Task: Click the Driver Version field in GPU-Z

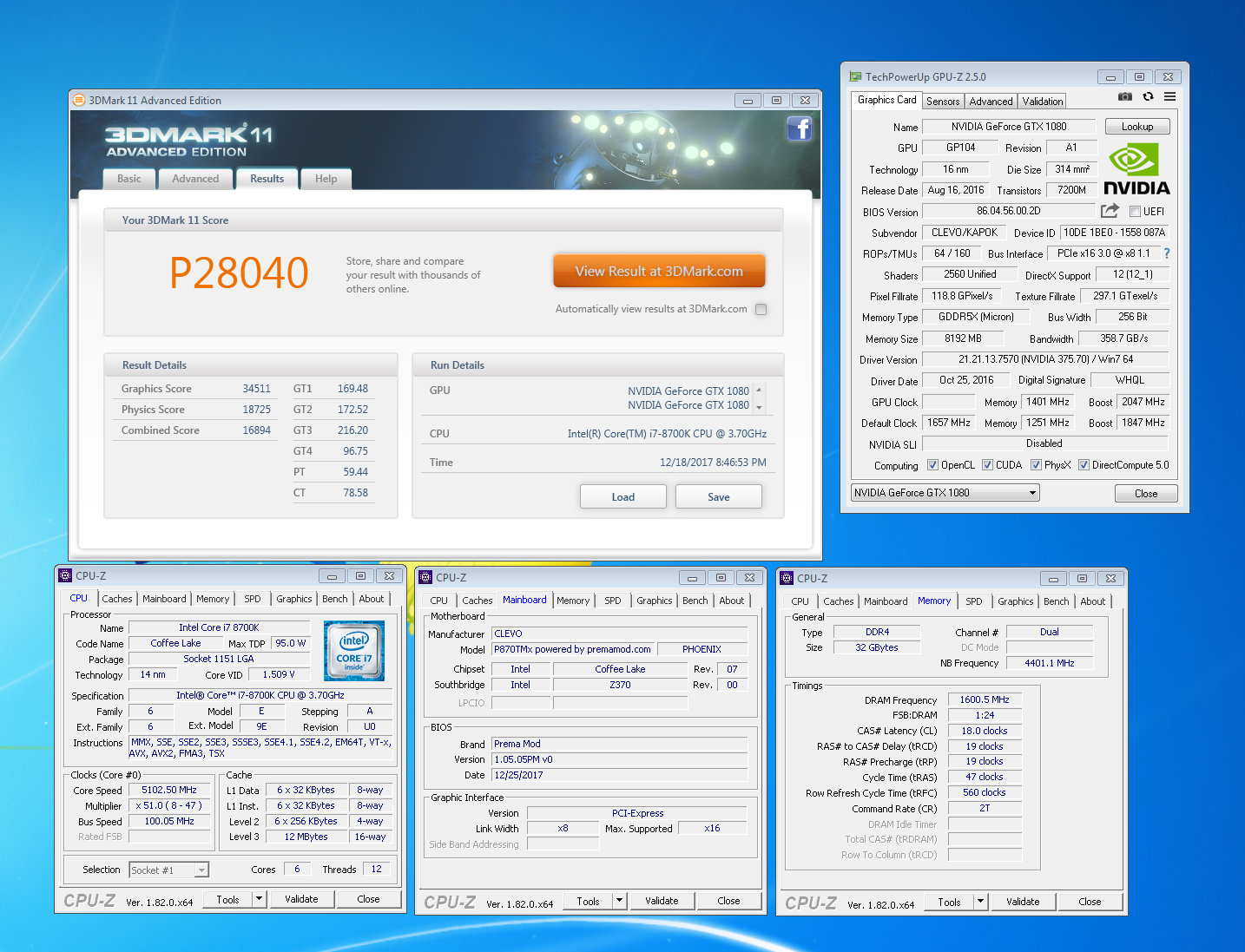Action: click(x=1045, y=359)
